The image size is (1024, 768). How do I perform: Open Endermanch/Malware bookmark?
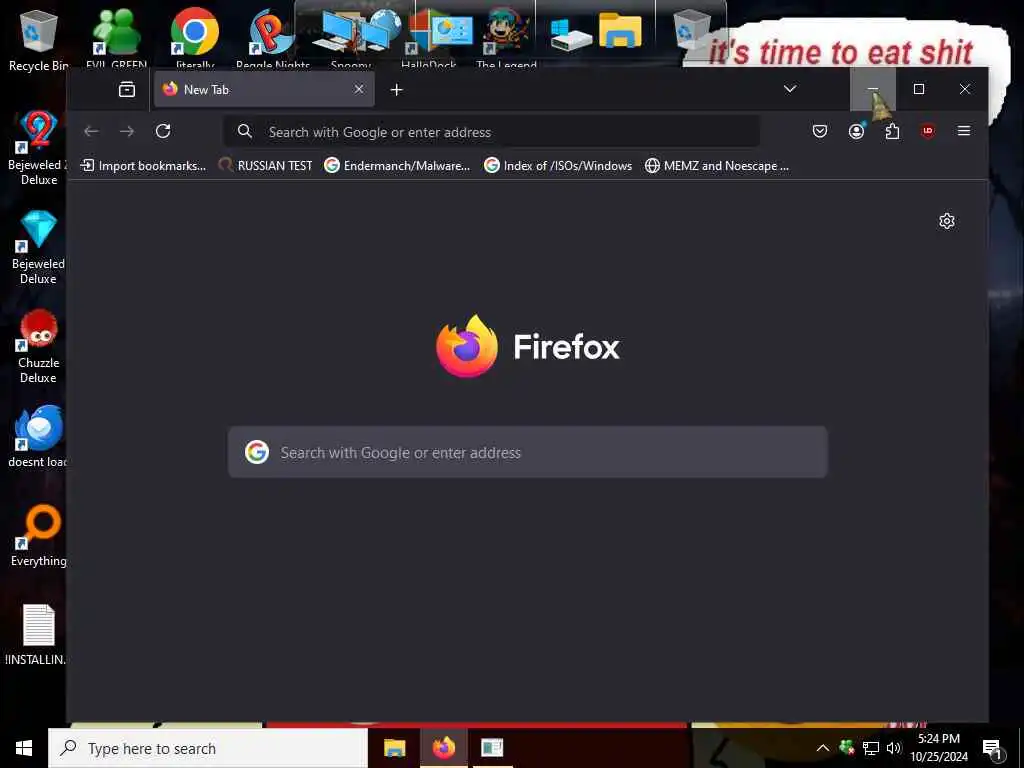(397, 166)
